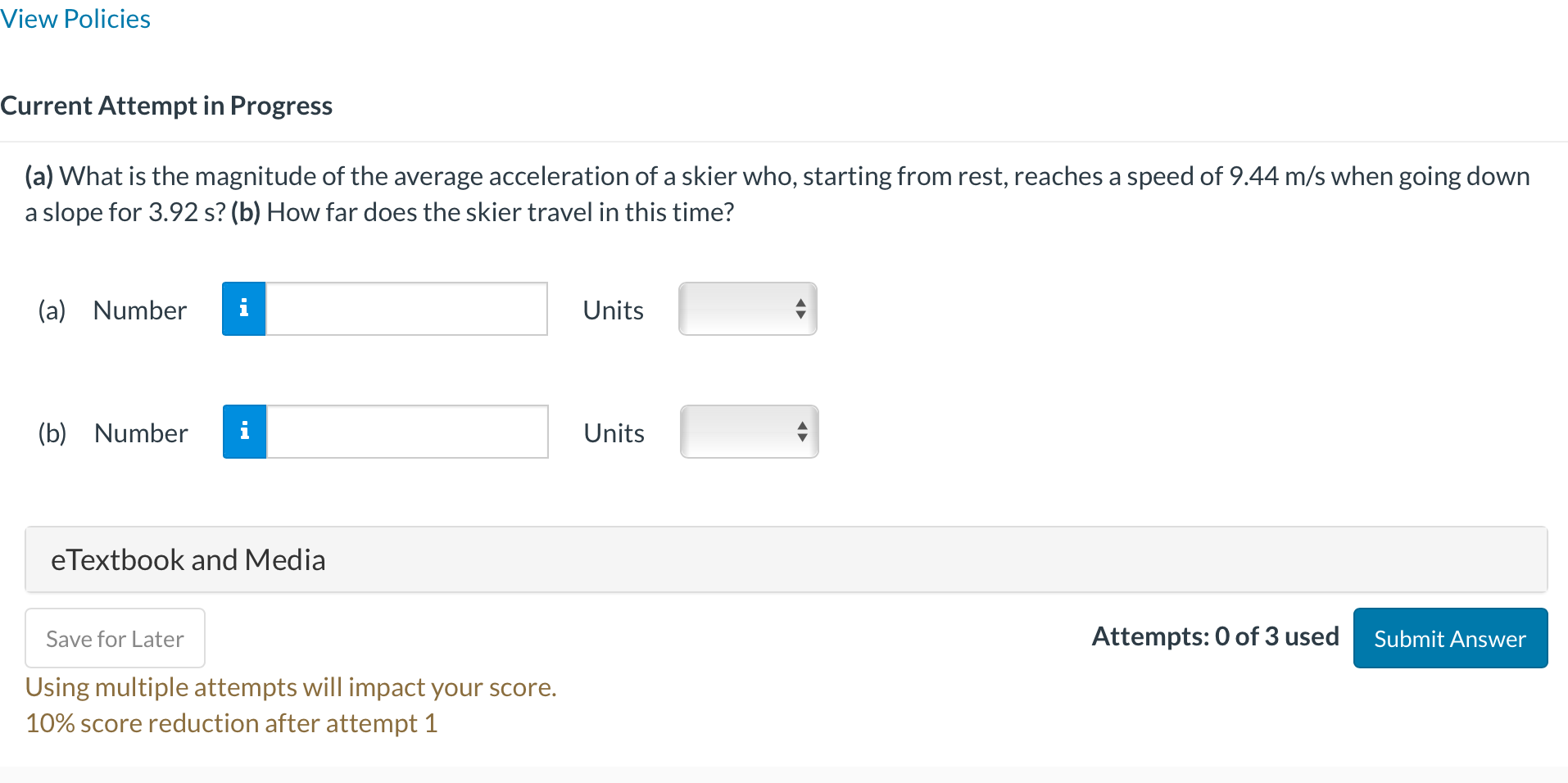Open the Units dropdown for part (a)
The width and height of the screenshot is (1568, 783).
(x=746, y=309)
